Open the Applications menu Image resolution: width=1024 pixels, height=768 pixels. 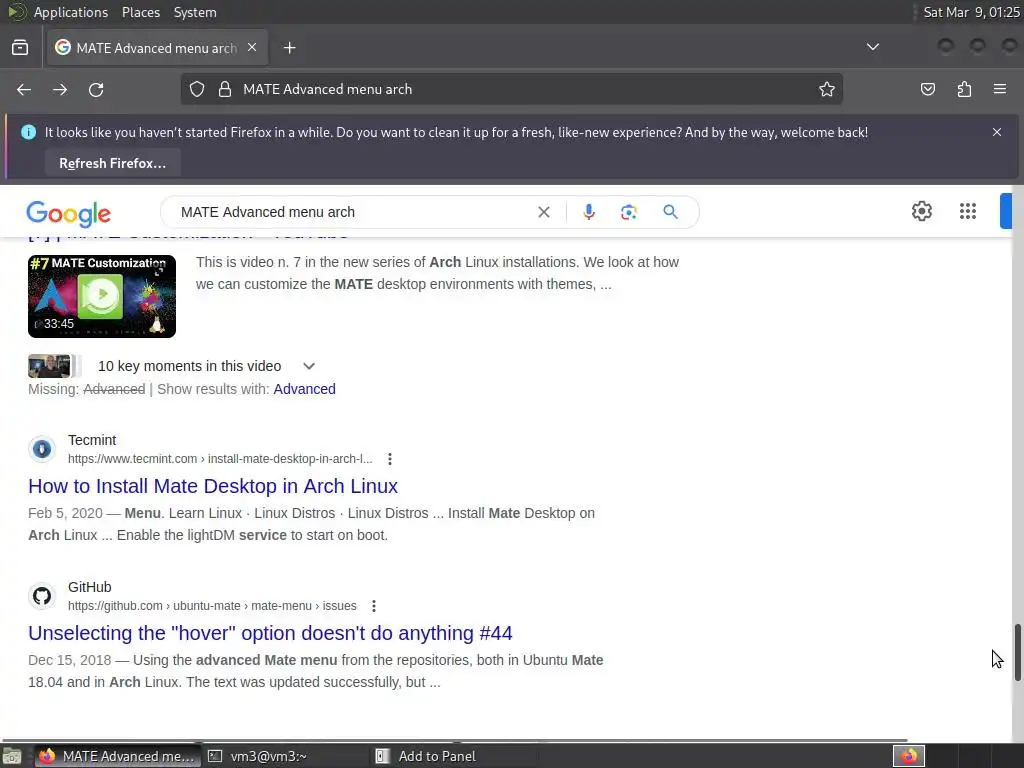click(x=71, y=12)
